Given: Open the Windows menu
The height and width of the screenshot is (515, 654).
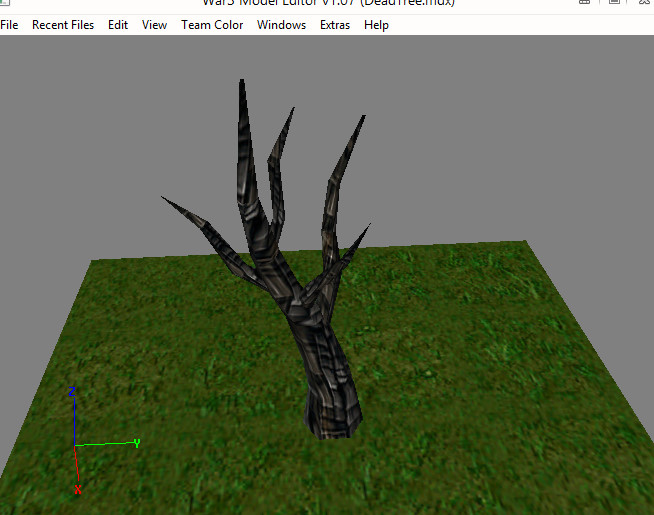Looking at the screenshot, I should 282,25.
